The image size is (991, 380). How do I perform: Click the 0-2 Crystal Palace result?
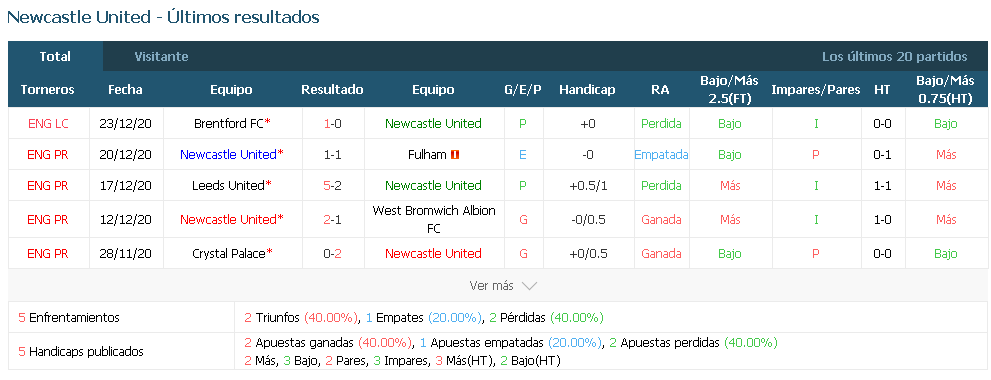click(x=332, y=254)
